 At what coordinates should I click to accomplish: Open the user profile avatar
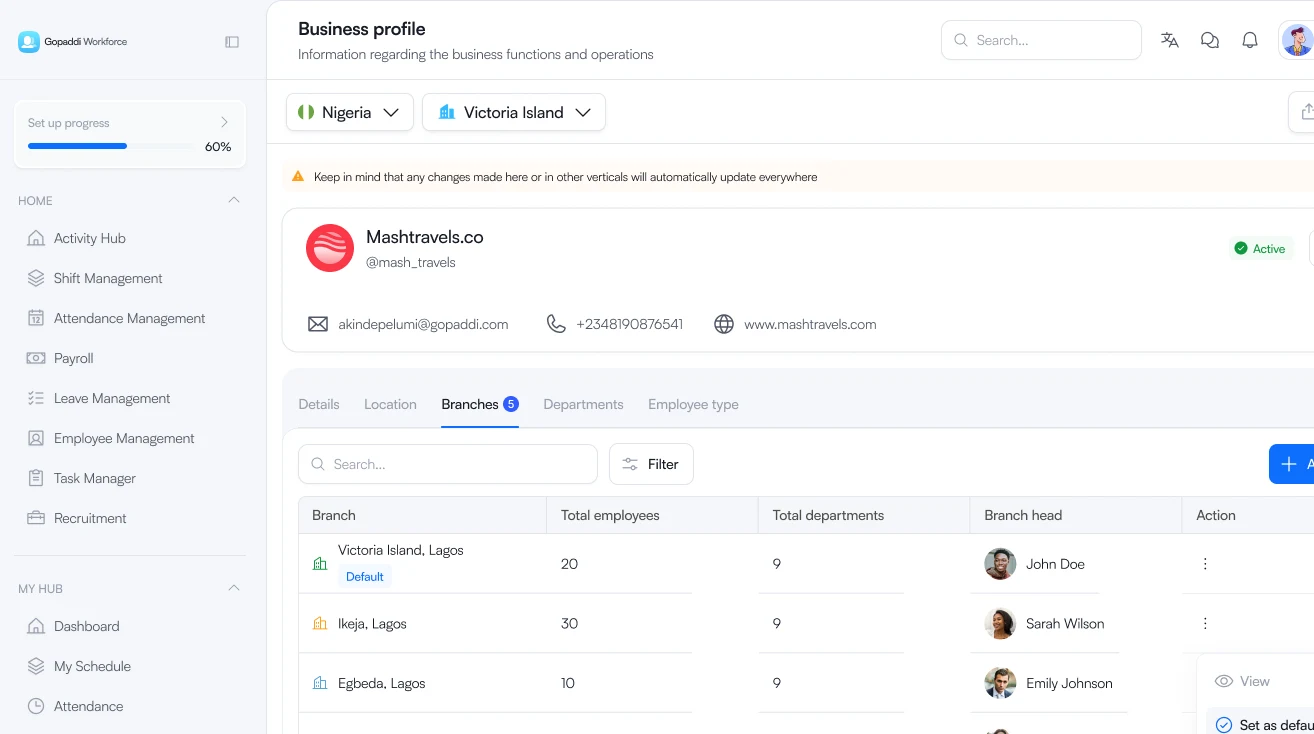(1297, 40)
